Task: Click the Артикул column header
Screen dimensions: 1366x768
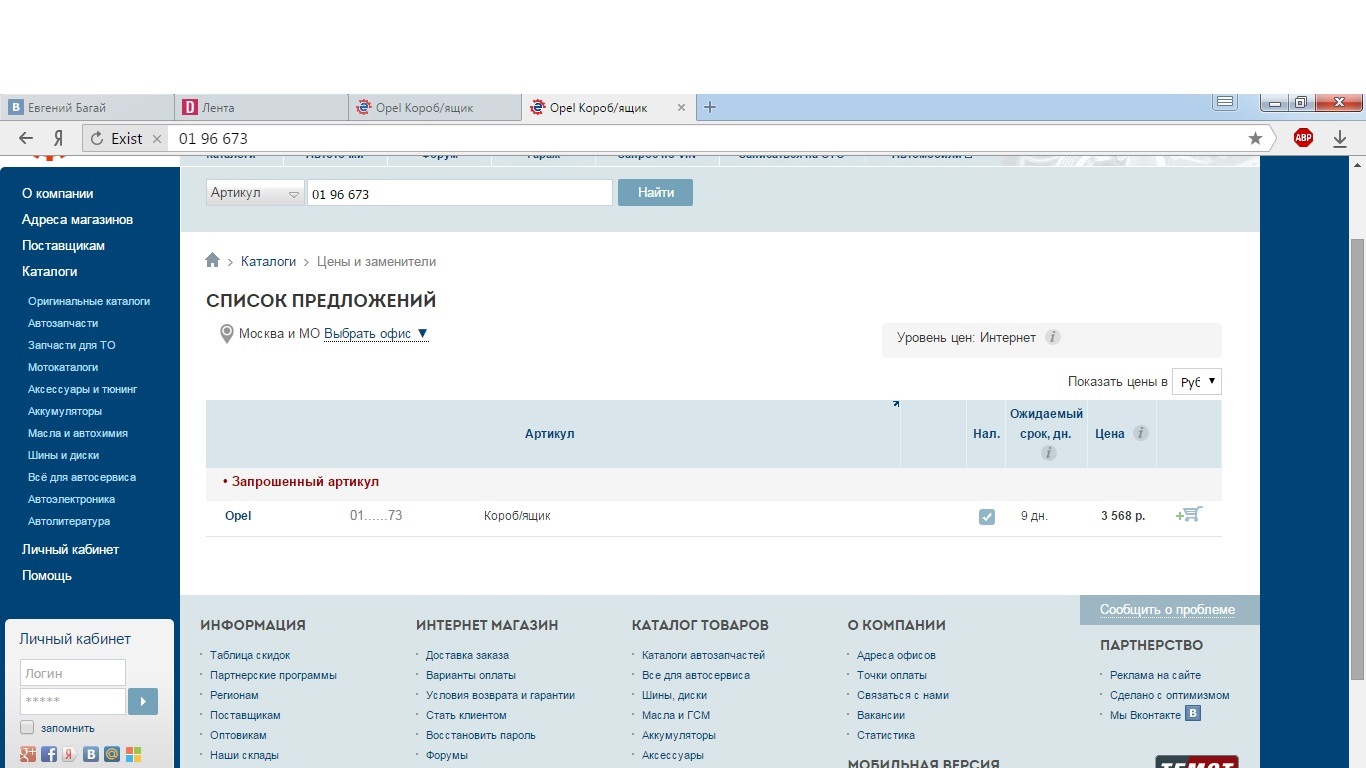Action: click(x=550, y=434)
